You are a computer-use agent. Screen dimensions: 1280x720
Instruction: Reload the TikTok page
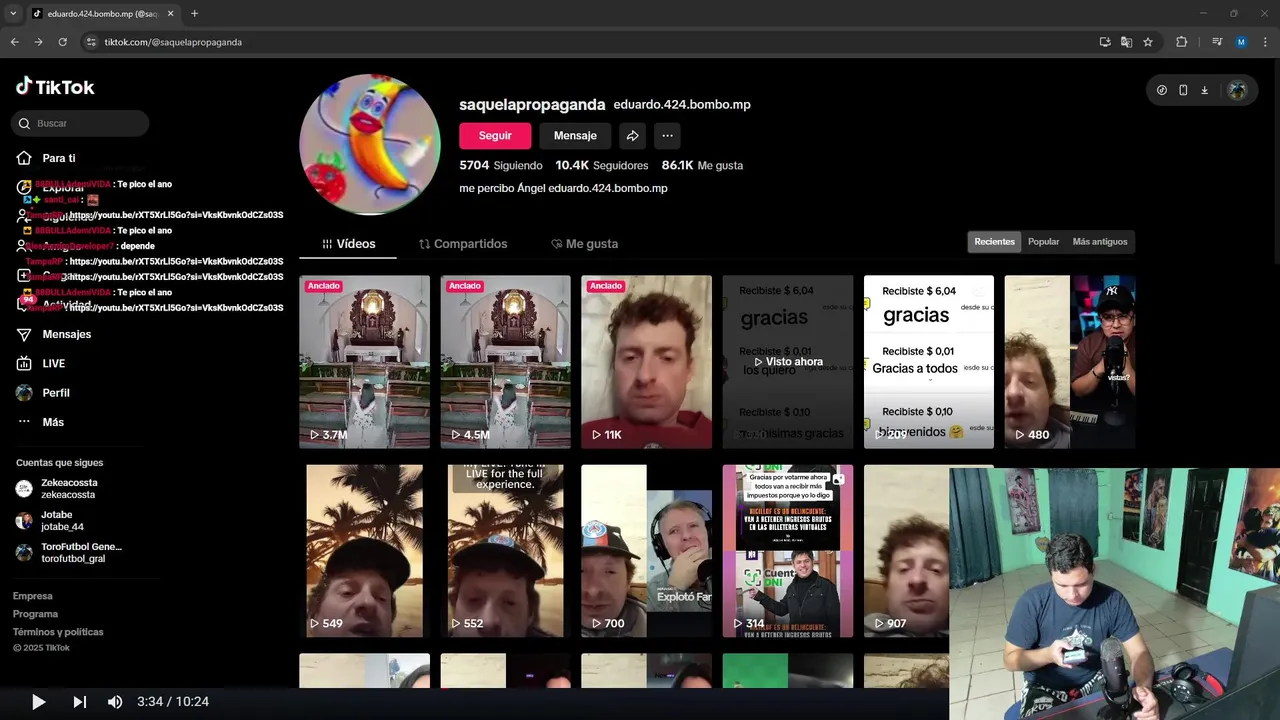click(x=63, y=42)
